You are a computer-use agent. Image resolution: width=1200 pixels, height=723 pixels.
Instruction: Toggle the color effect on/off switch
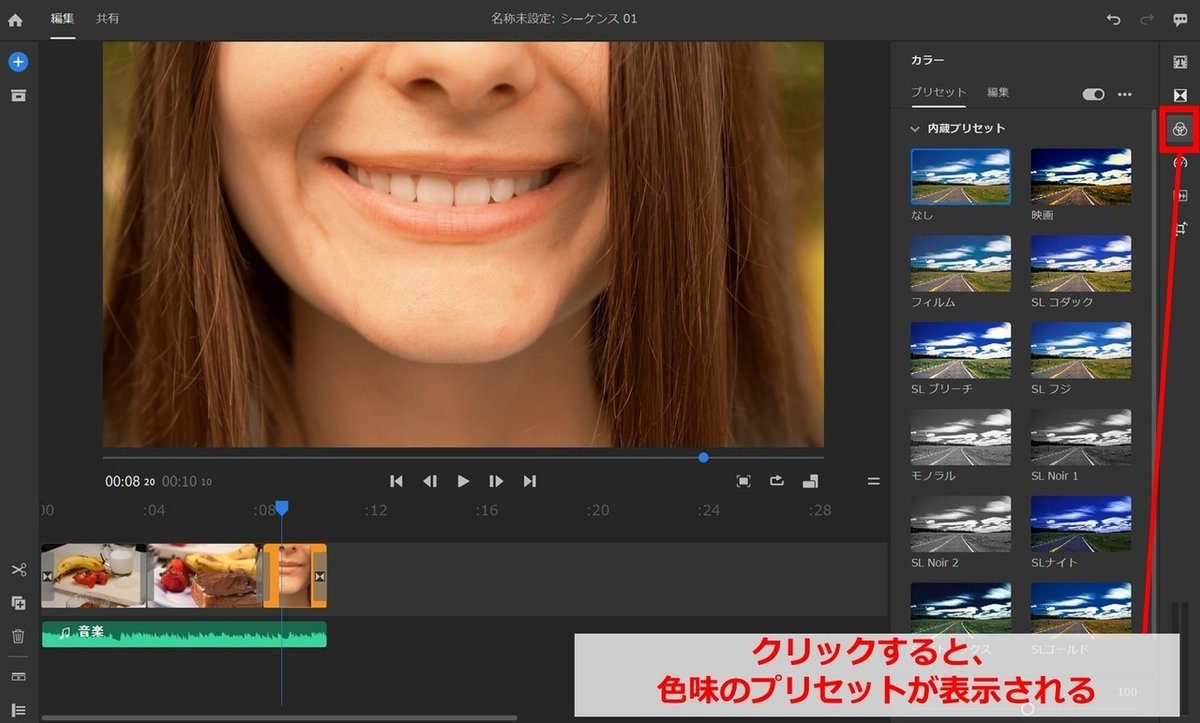coord(1093,93)
